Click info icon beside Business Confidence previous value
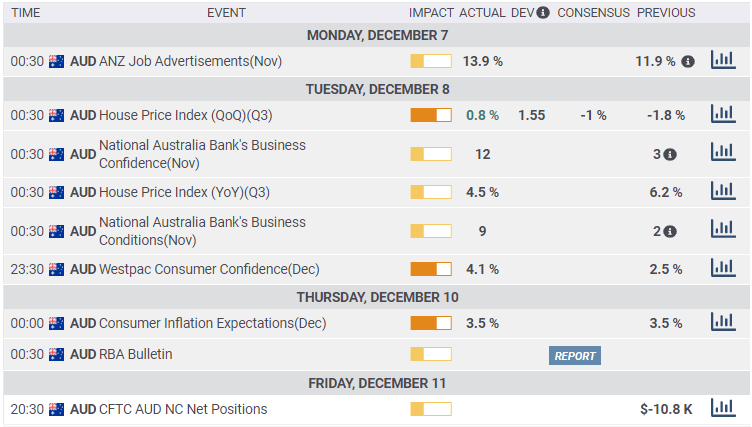 pyautogui.click(x=670, y=155)
